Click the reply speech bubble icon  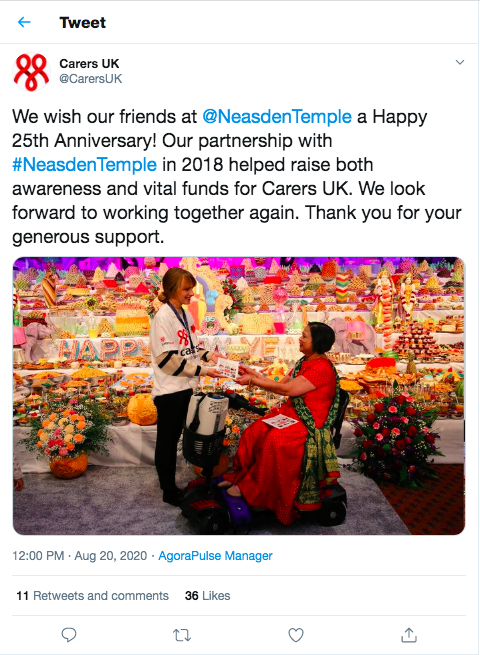click(69, 635)
